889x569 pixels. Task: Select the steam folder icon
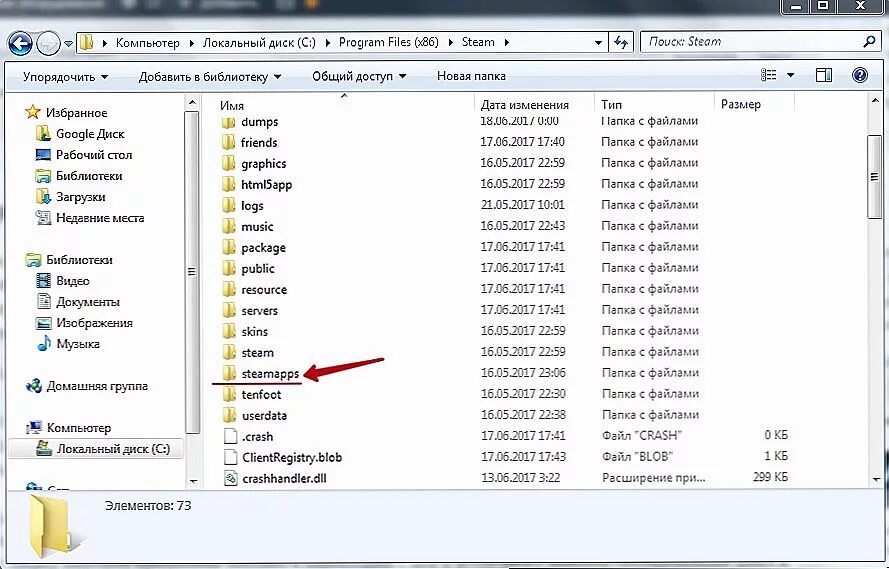[228, 352]
